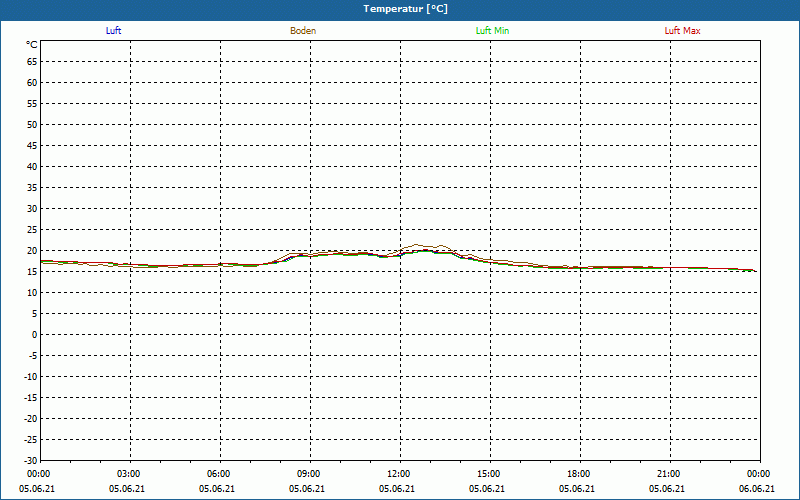Click the -20 y-axis label

coord(31,419)
